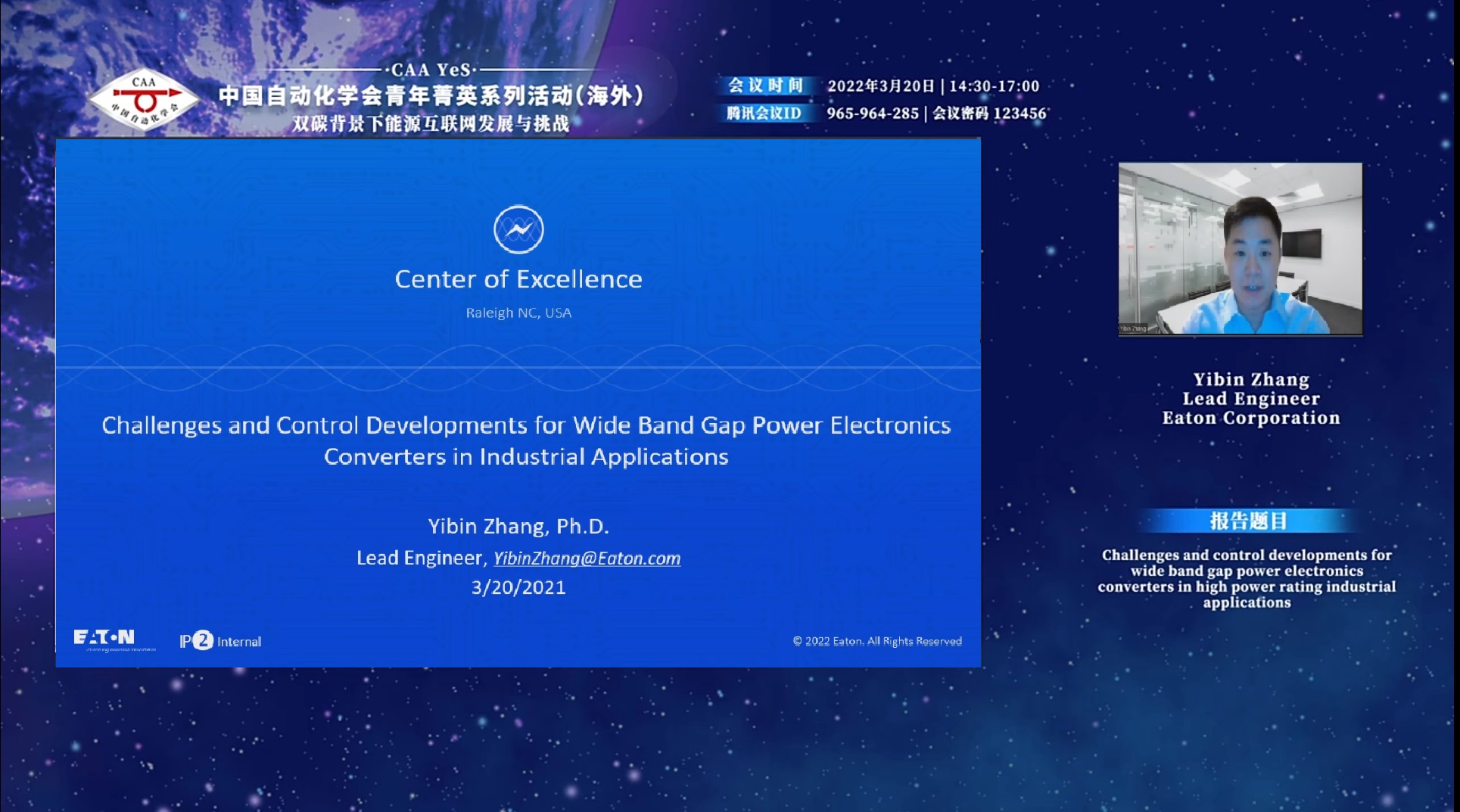Viewport: 1460px width, 812px height.
Task: Click the report title description under 报告题目
Action: point(1247,578)
